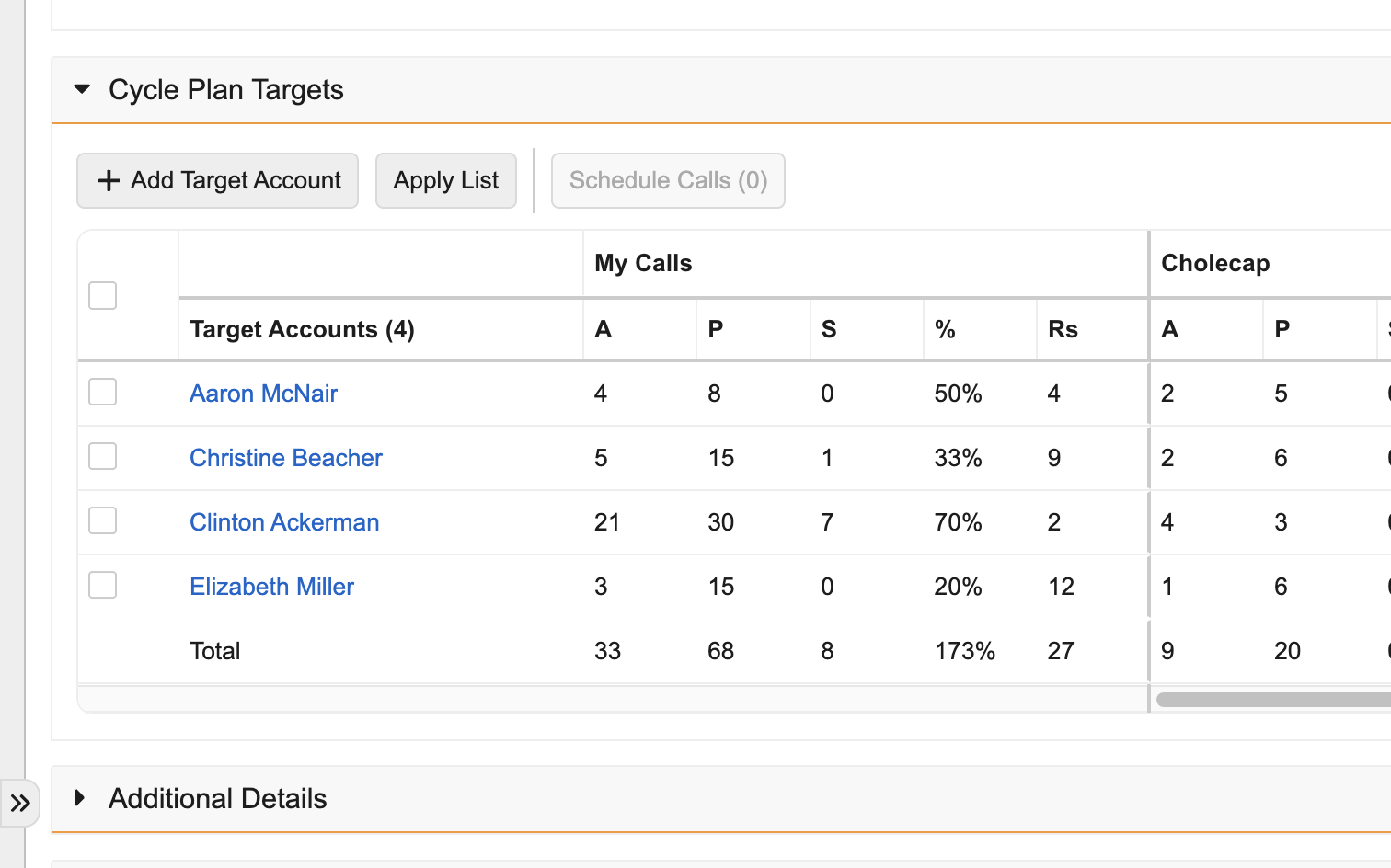Click the Rs column header under My Calls

[x=1063, y=329]
